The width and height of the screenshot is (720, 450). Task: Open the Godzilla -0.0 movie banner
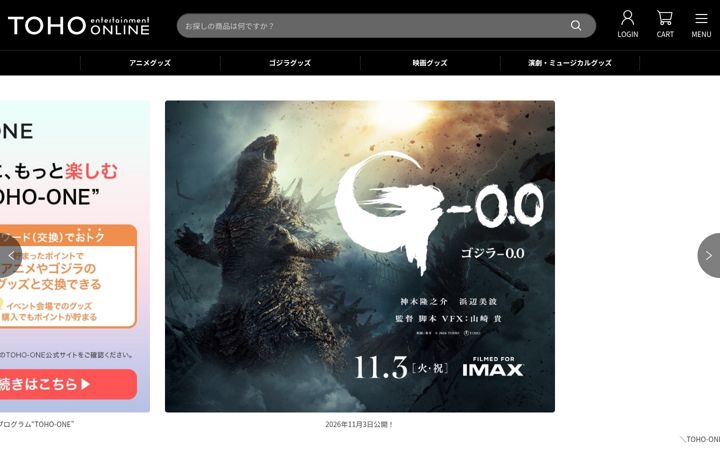(360, 256)
